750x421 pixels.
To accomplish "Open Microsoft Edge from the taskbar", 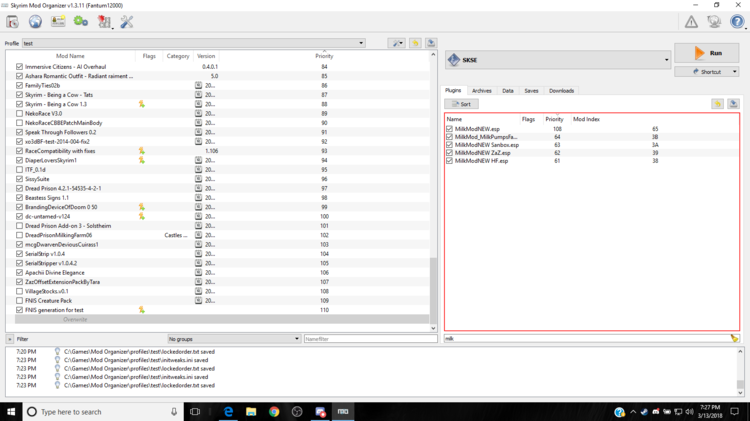I will (x=228, y=411).
